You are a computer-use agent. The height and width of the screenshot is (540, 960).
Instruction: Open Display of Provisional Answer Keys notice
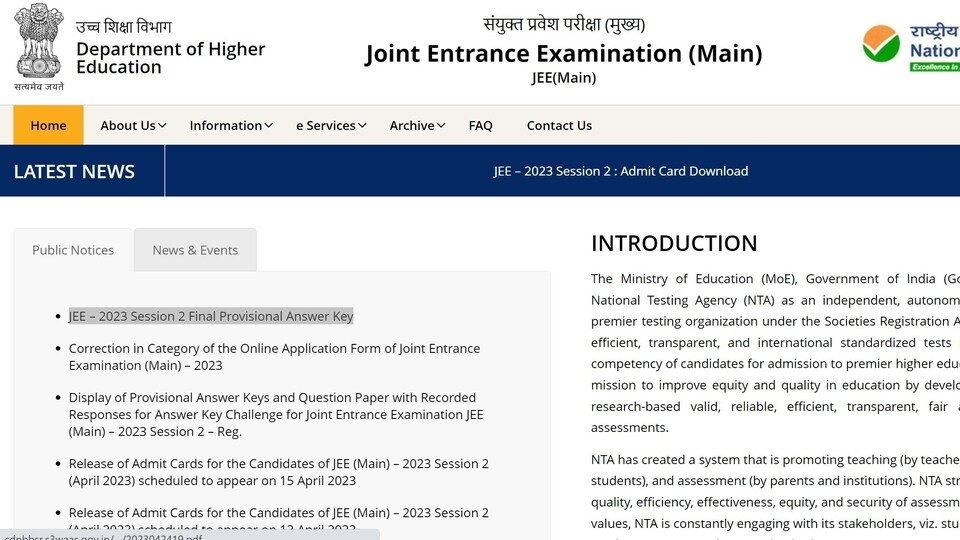click(x=276, y=414)
